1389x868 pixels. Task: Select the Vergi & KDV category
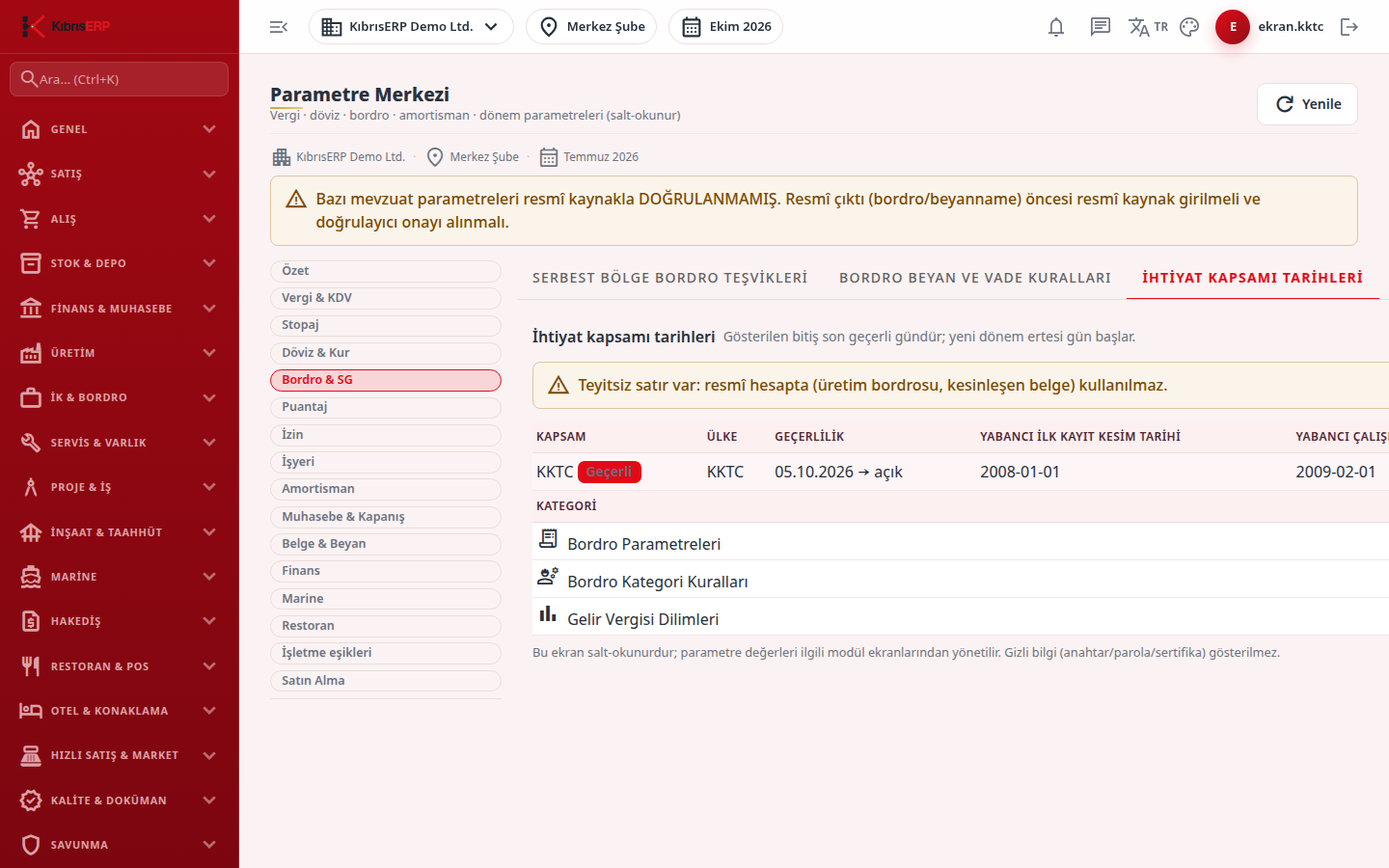click(386, 298)
